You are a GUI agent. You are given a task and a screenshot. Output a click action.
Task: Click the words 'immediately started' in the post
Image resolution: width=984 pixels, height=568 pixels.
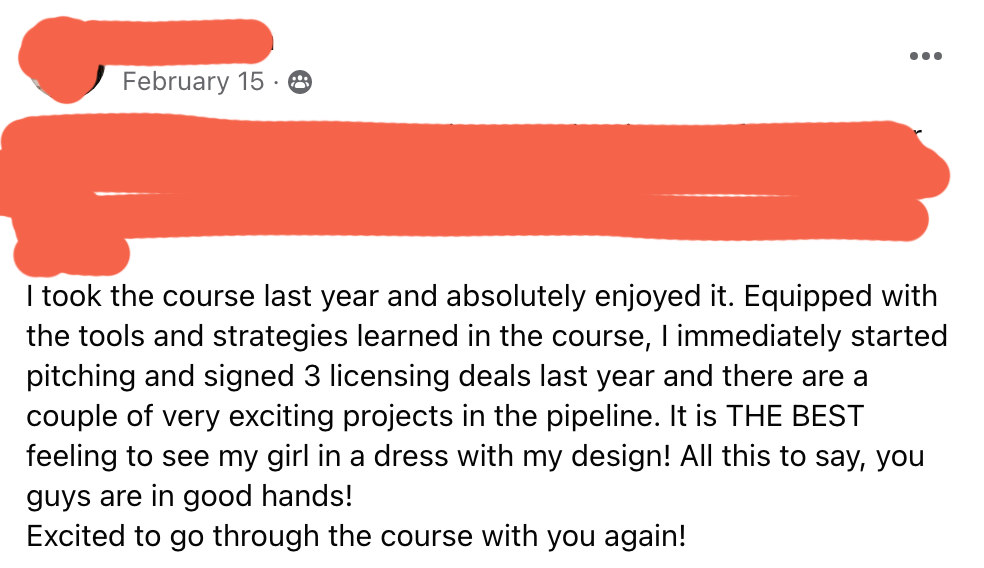[x=812, y=336]
